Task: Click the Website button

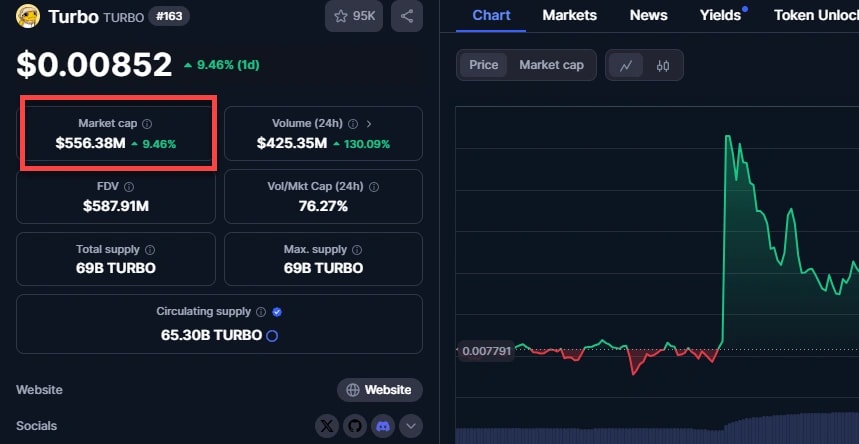Action: coord(379,390)
